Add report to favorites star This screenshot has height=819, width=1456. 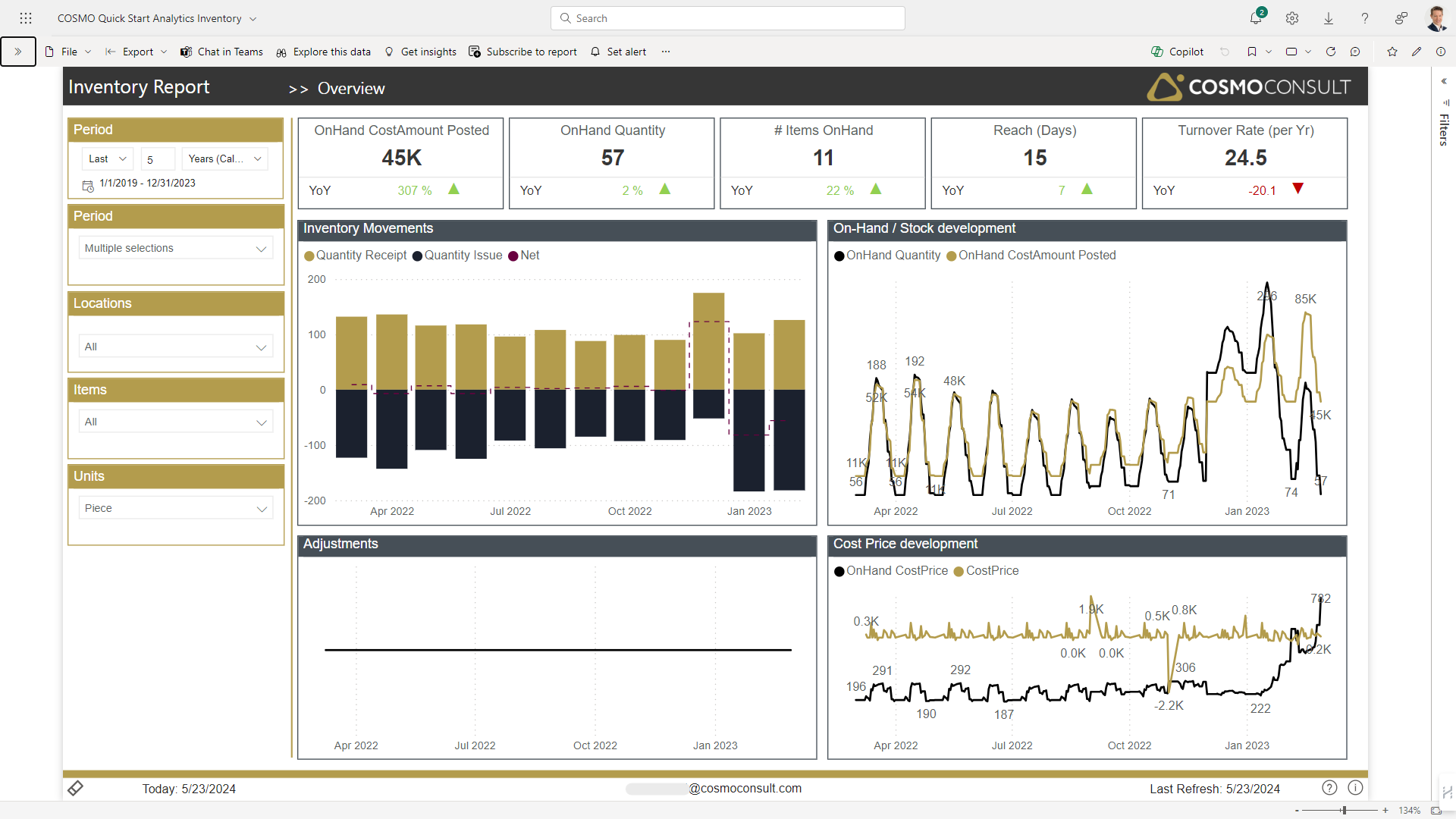click(1392, 52)
